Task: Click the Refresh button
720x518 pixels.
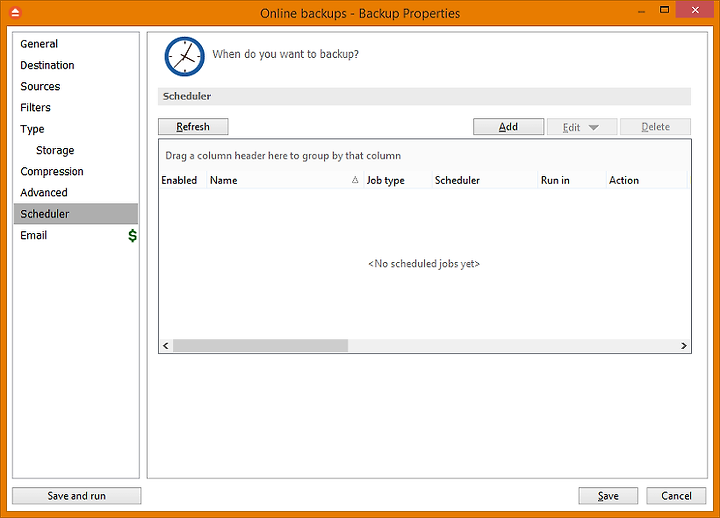Action: click(193, 127)
